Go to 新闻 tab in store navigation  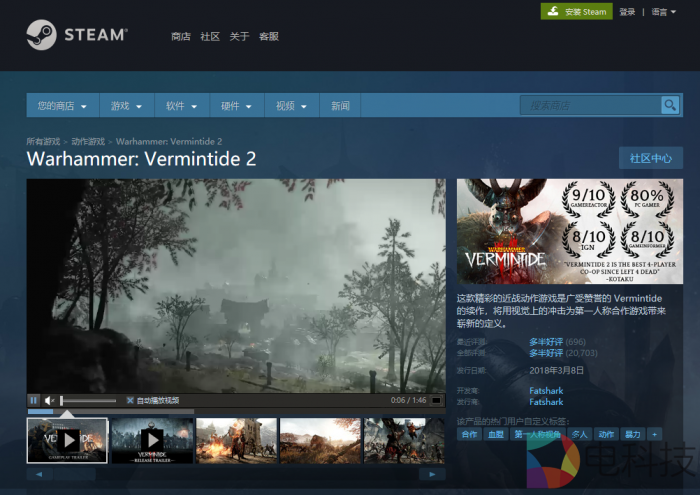340,106
